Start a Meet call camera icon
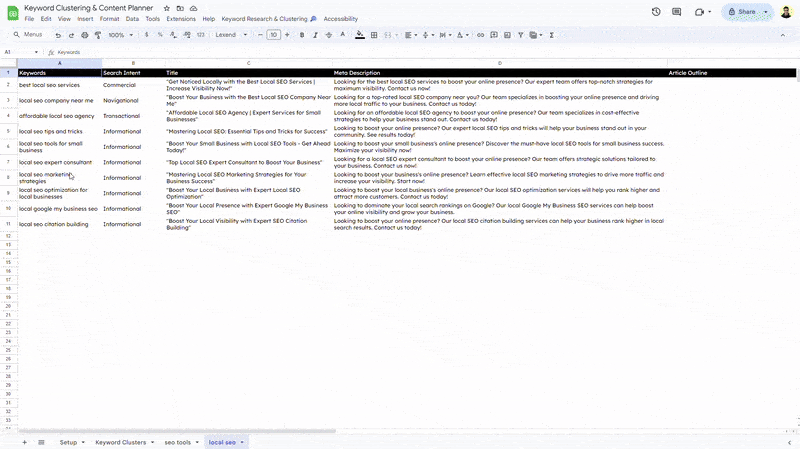The height and width of the screenshot is (449, 800). (699, 12)
